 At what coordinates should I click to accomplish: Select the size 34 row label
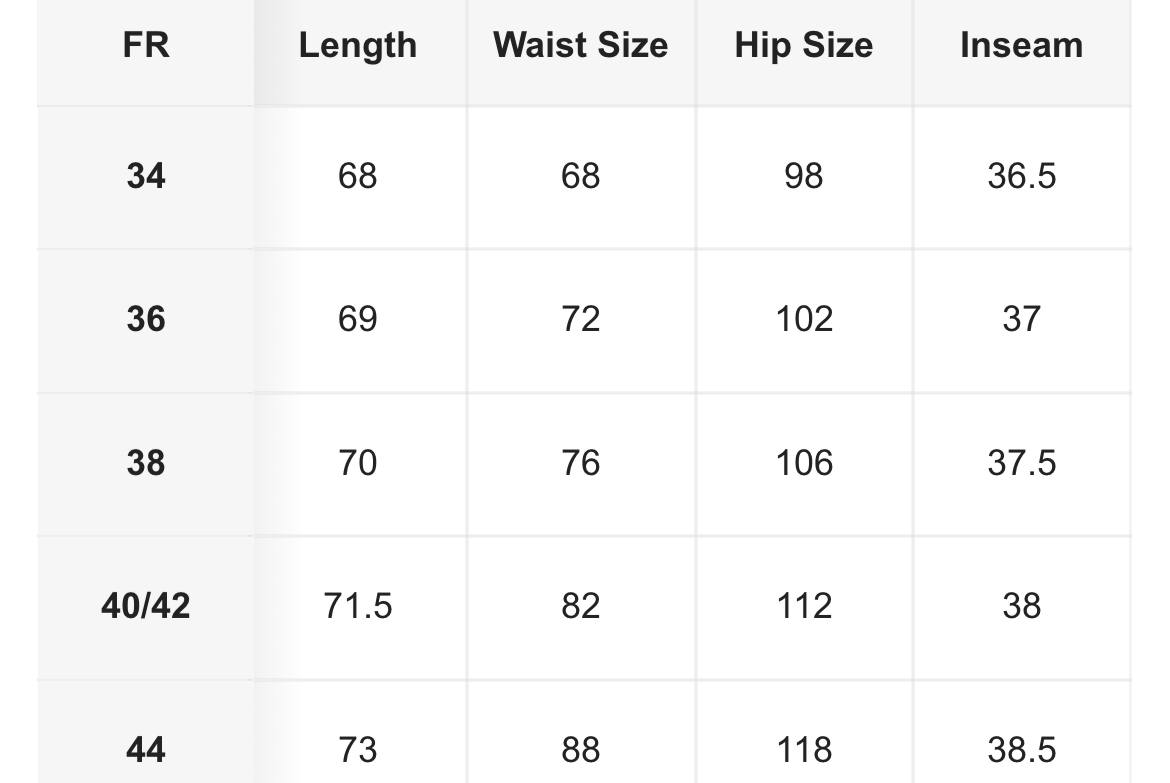pos(146,177)
